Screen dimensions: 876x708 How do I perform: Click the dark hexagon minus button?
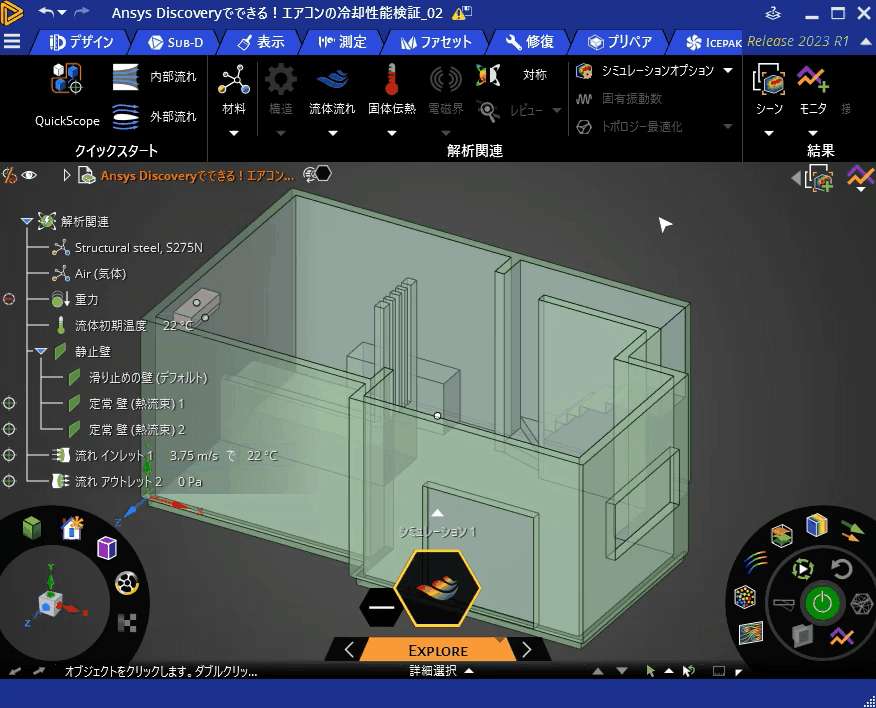[x=382, y=607]
